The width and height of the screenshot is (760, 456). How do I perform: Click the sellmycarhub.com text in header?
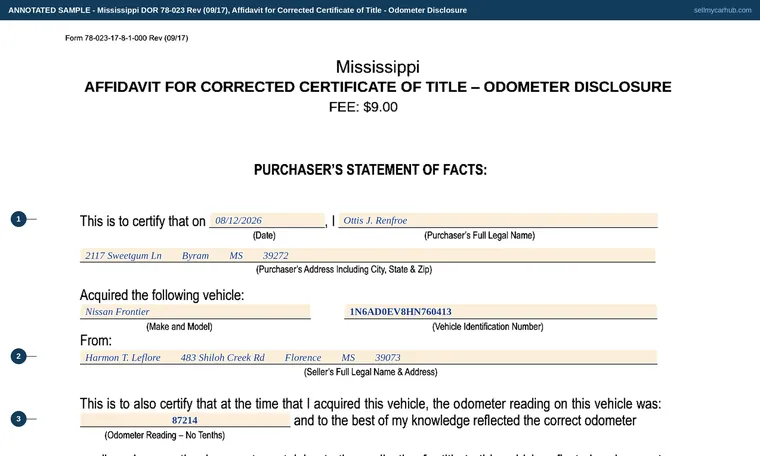click(x=722, y=10)
